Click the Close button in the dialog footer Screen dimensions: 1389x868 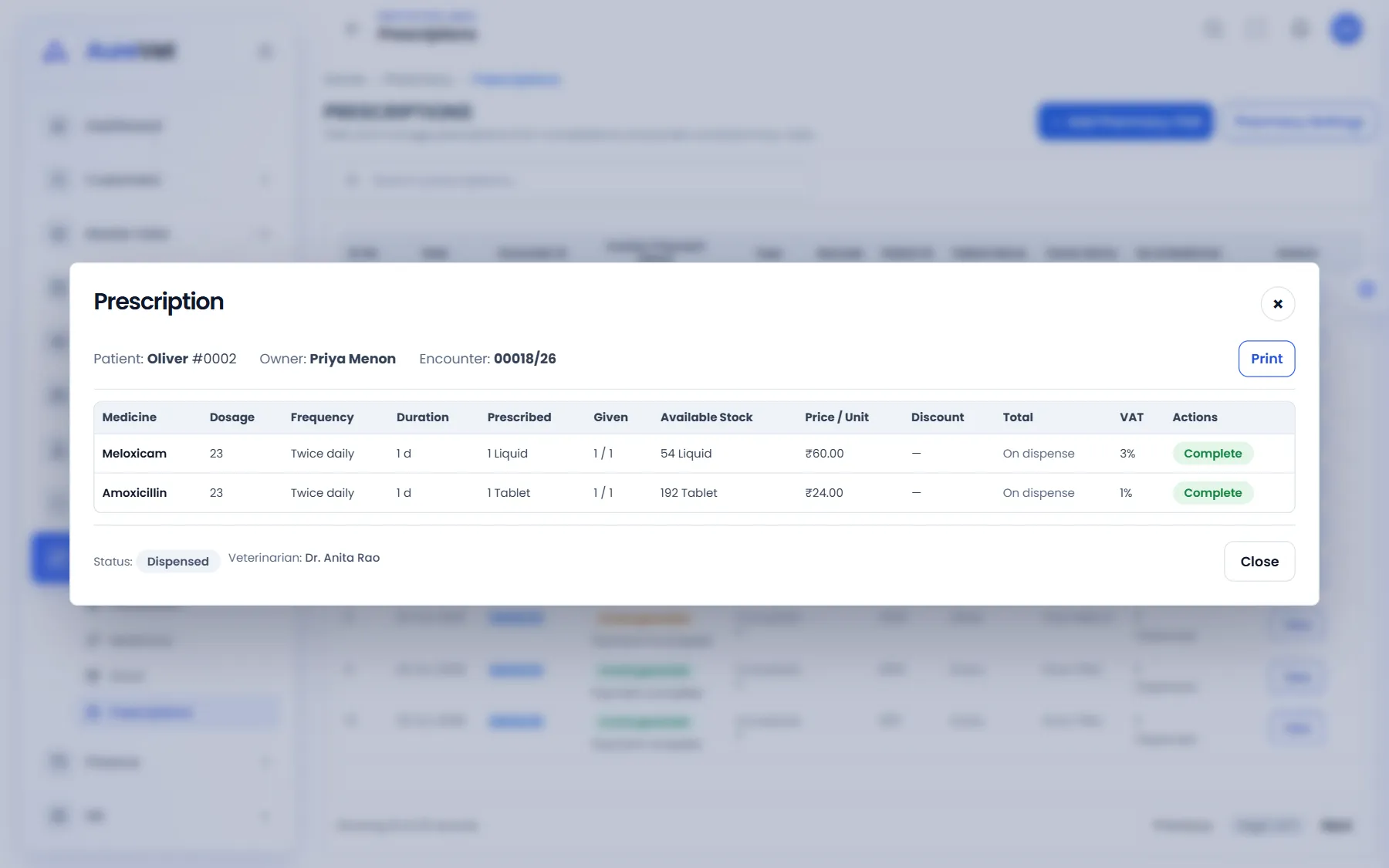[1259, 562]
